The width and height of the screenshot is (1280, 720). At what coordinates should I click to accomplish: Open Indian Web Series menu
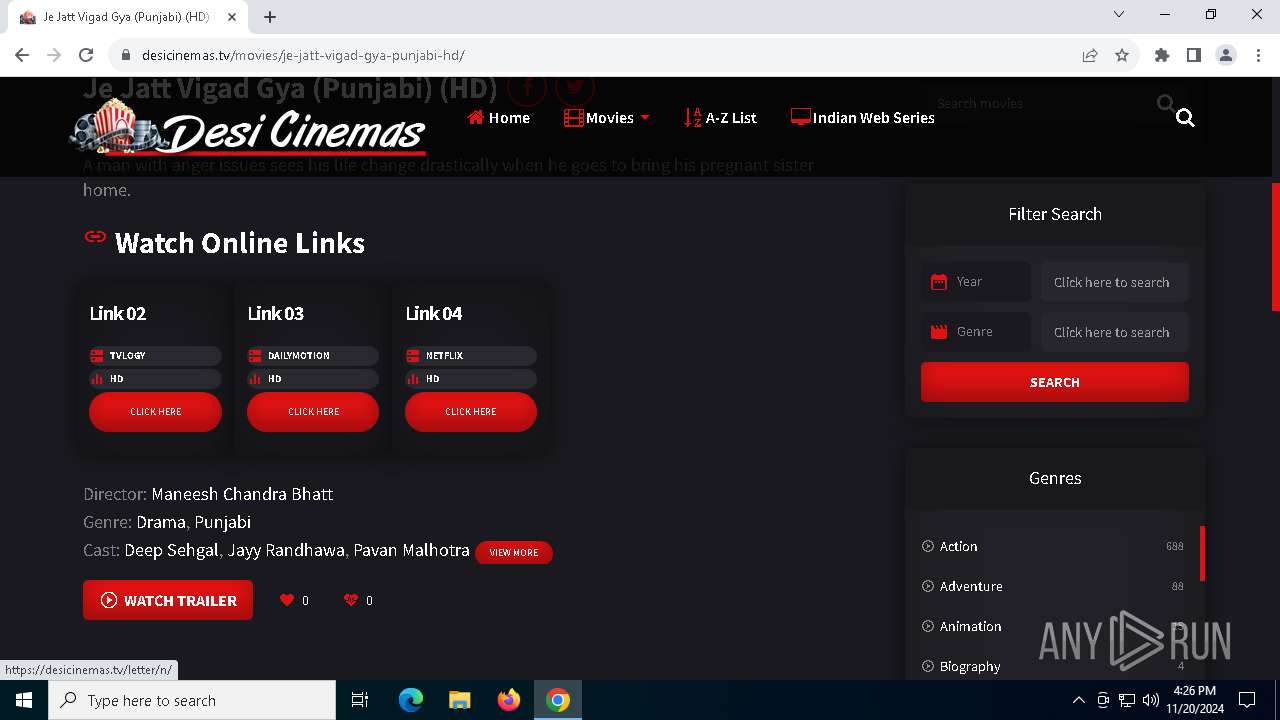(862, 118)
